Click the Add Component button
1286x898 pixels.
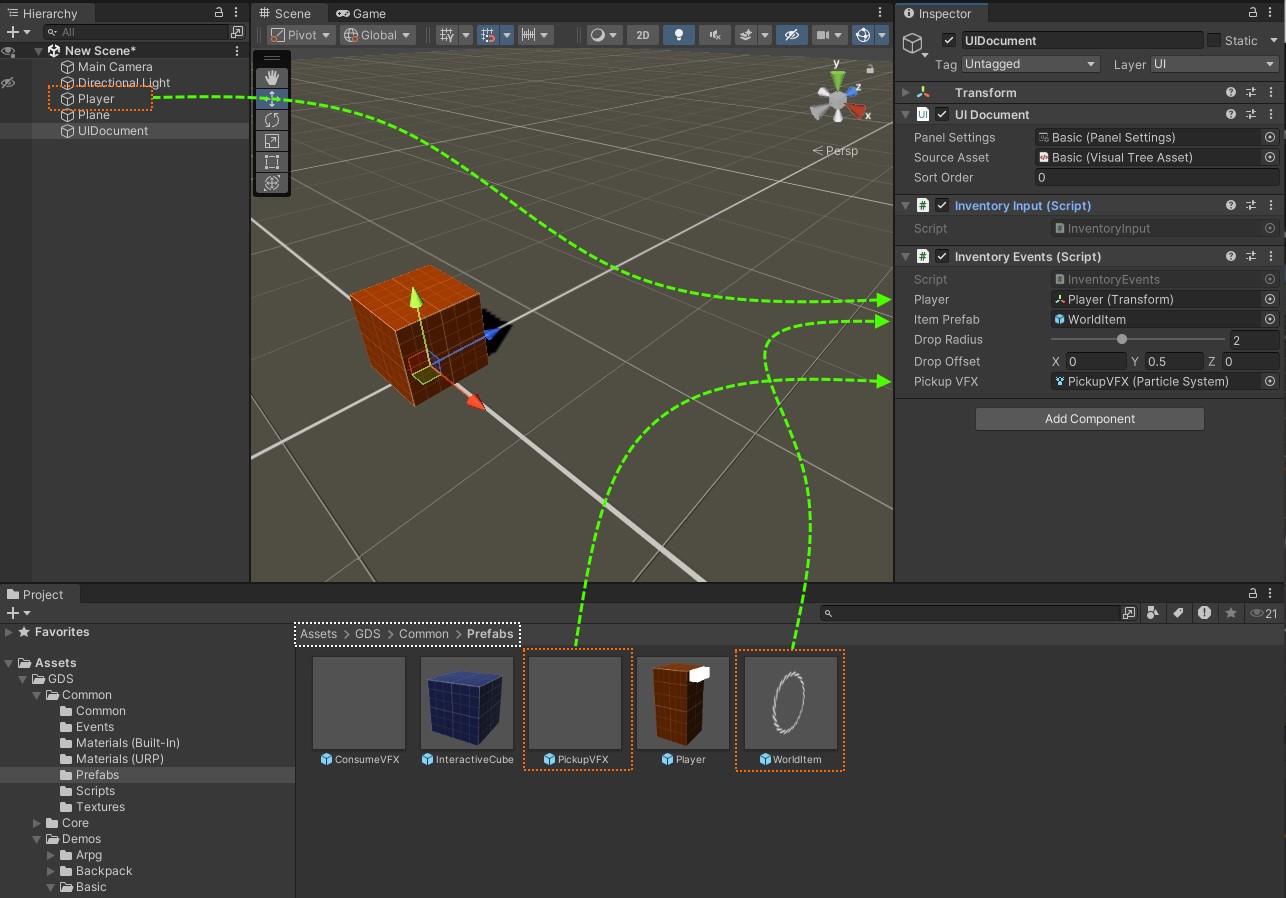click(x=1089, y=419)
